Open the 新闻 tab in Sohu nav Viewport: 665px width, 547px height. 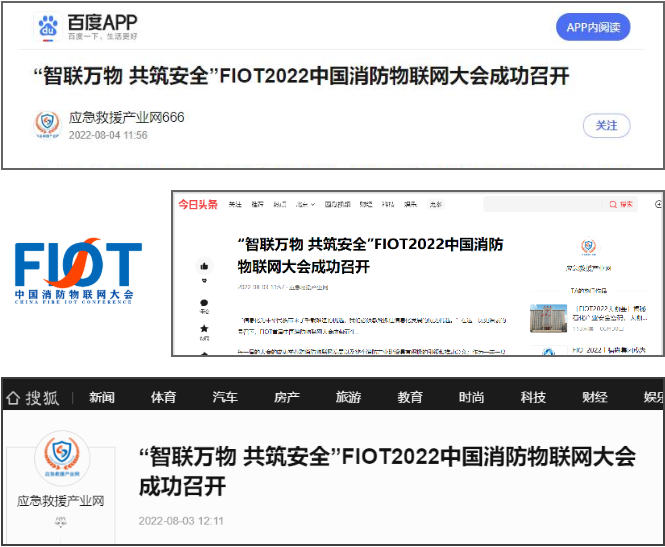pos(102,397)
